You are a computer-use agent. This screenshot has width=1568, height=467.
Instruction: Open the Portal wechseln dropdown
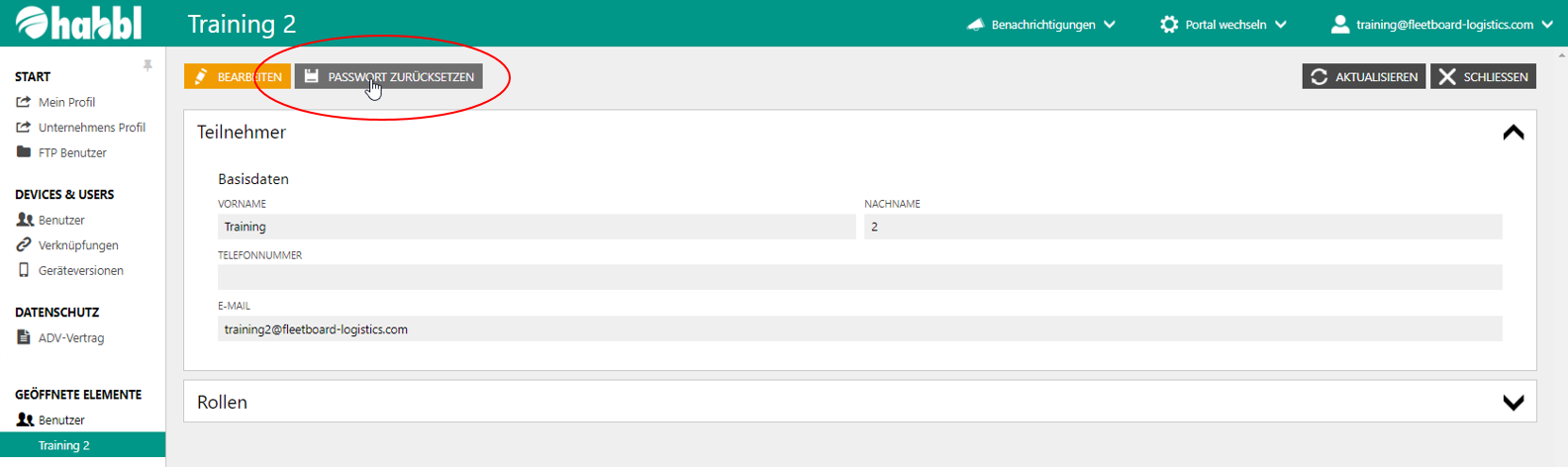(x=1225, y=25)
